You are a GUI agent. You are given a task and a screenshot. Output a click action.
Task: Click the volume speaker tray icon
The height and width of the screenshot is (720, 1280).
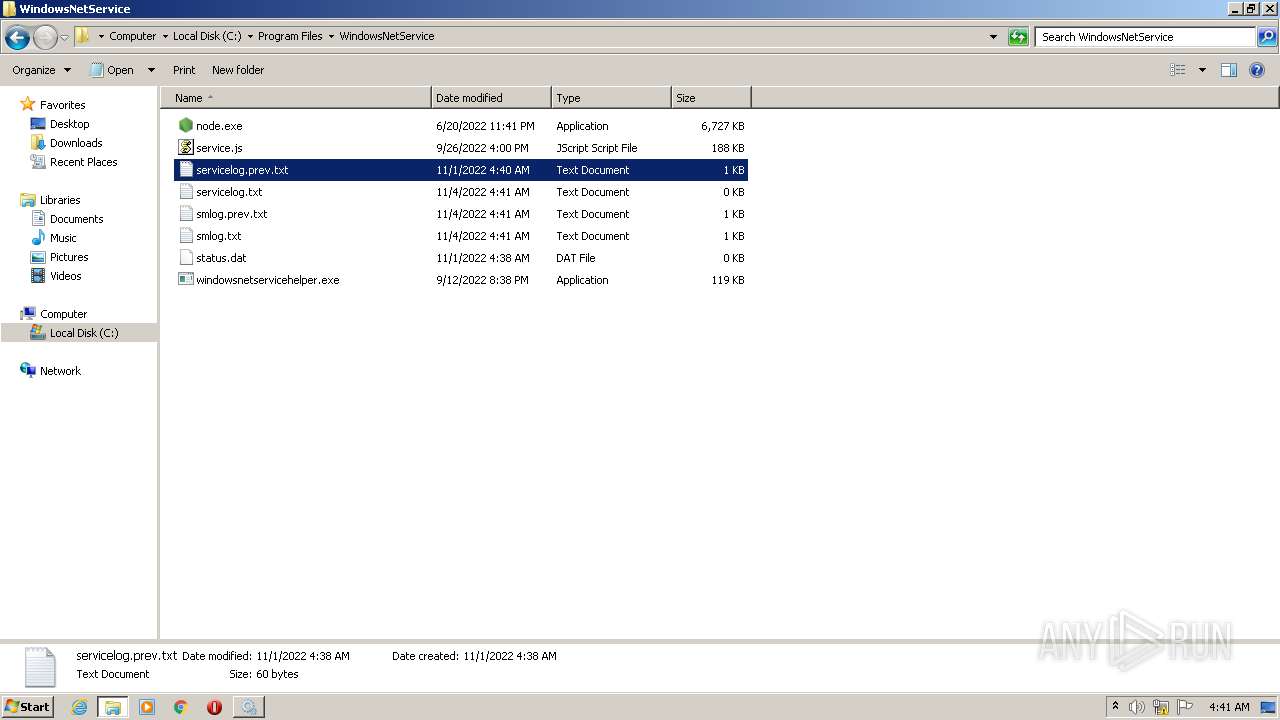1137,707
